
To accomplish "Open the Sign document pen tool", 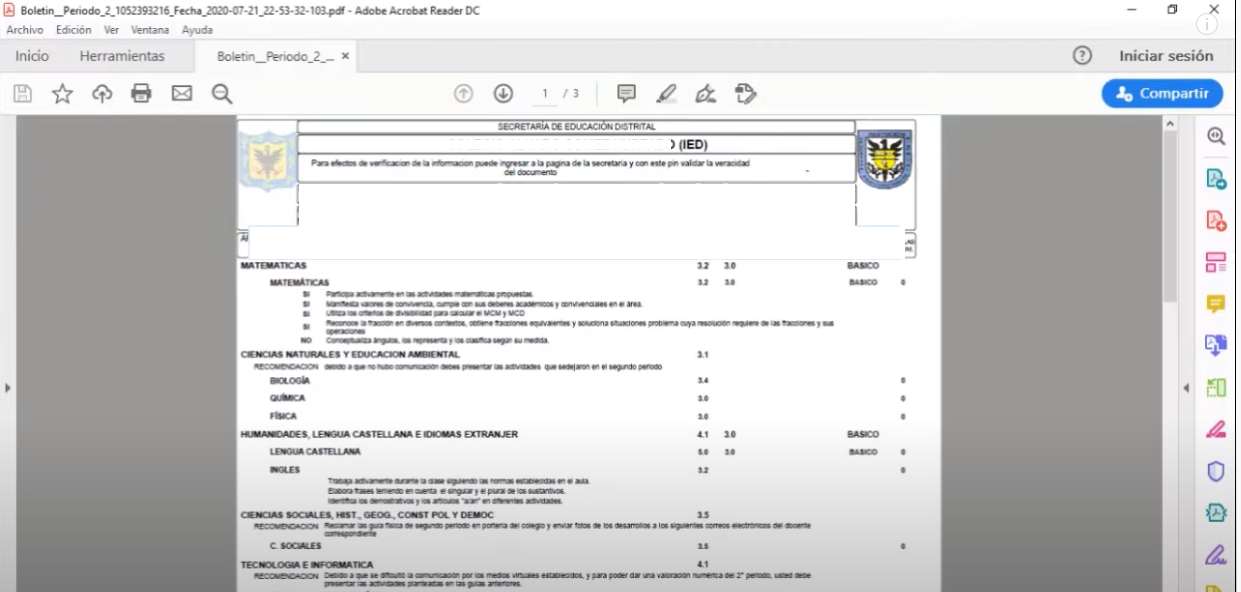I will 705,94.
